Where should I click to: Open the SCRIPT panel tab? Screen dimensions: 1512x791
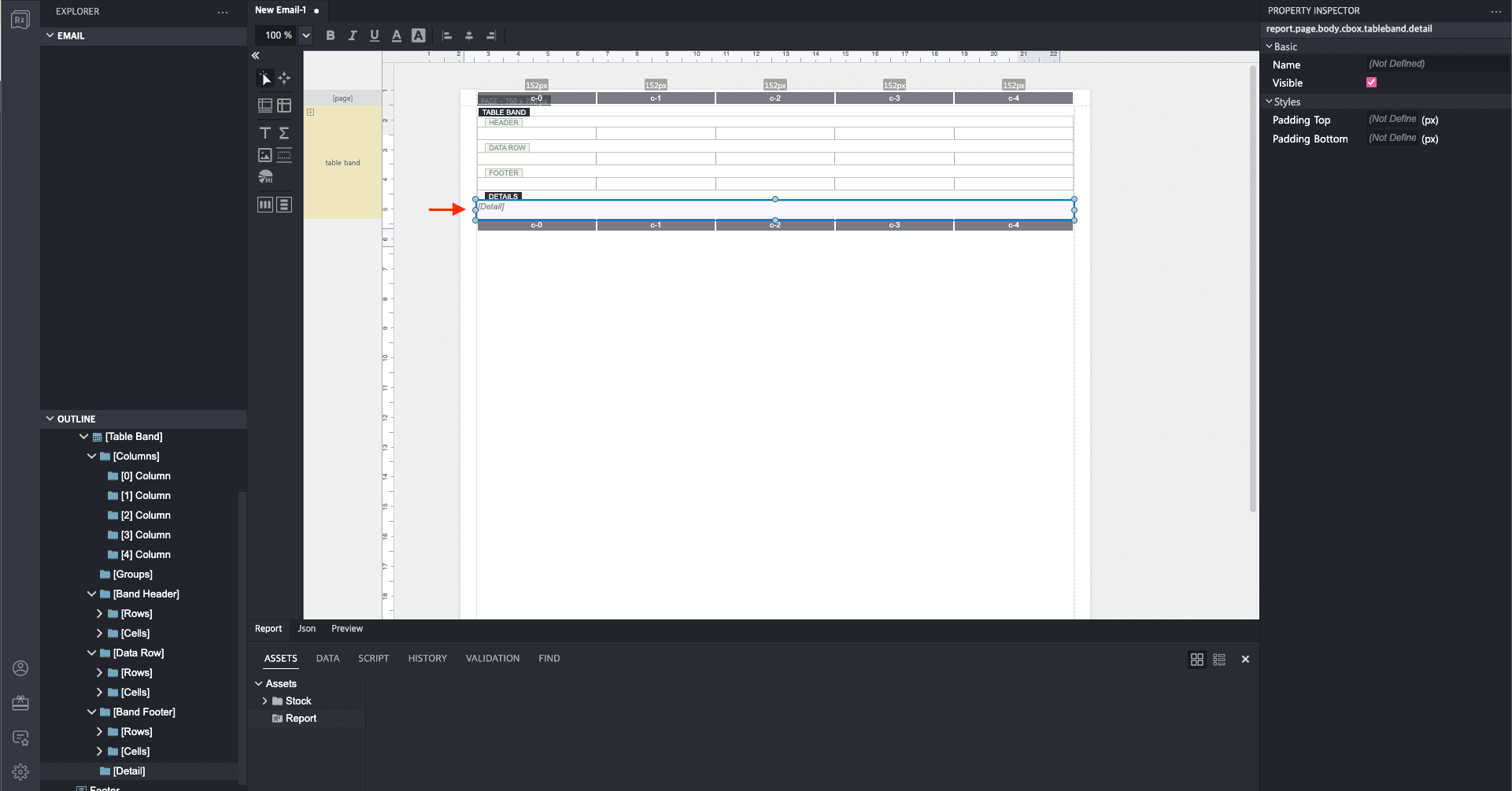[373, 659]
